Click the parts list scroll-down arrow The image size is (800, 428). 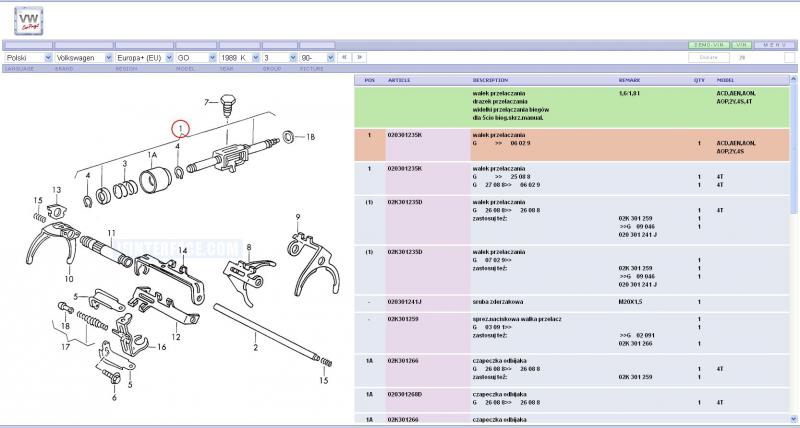click(x=793, y=419)
